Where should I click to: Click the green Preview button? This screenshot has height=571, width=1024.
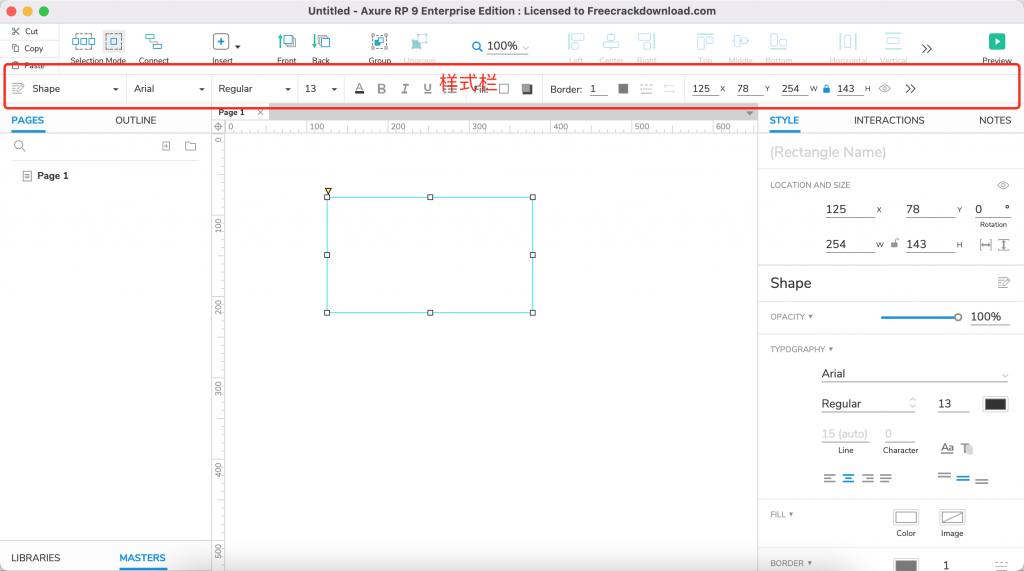(x=996, y=42)
